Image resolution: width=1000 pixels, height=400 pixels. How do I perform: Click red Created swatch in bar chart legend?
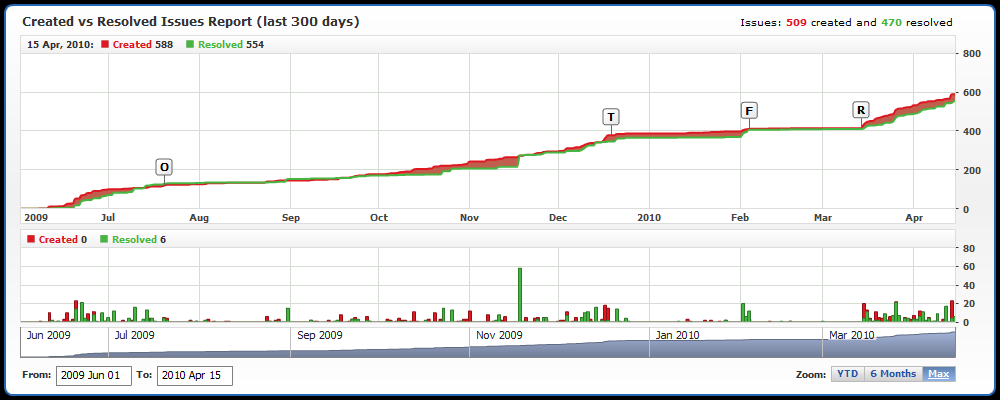click(30, 240)
